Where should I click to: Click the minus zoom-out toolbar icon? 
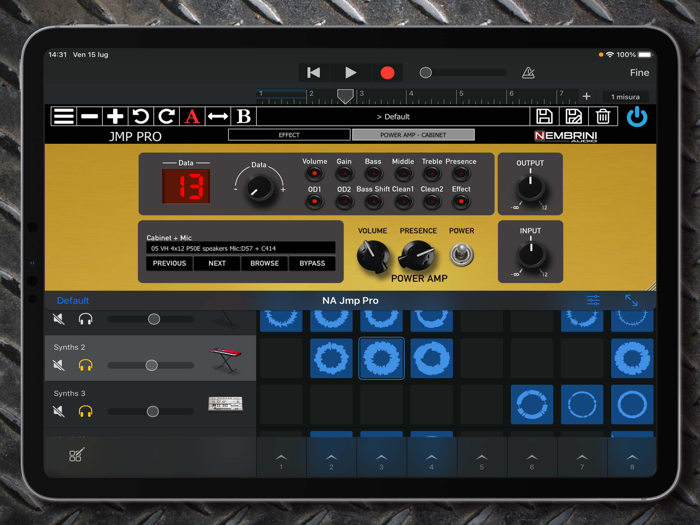(x=89, y=117)
